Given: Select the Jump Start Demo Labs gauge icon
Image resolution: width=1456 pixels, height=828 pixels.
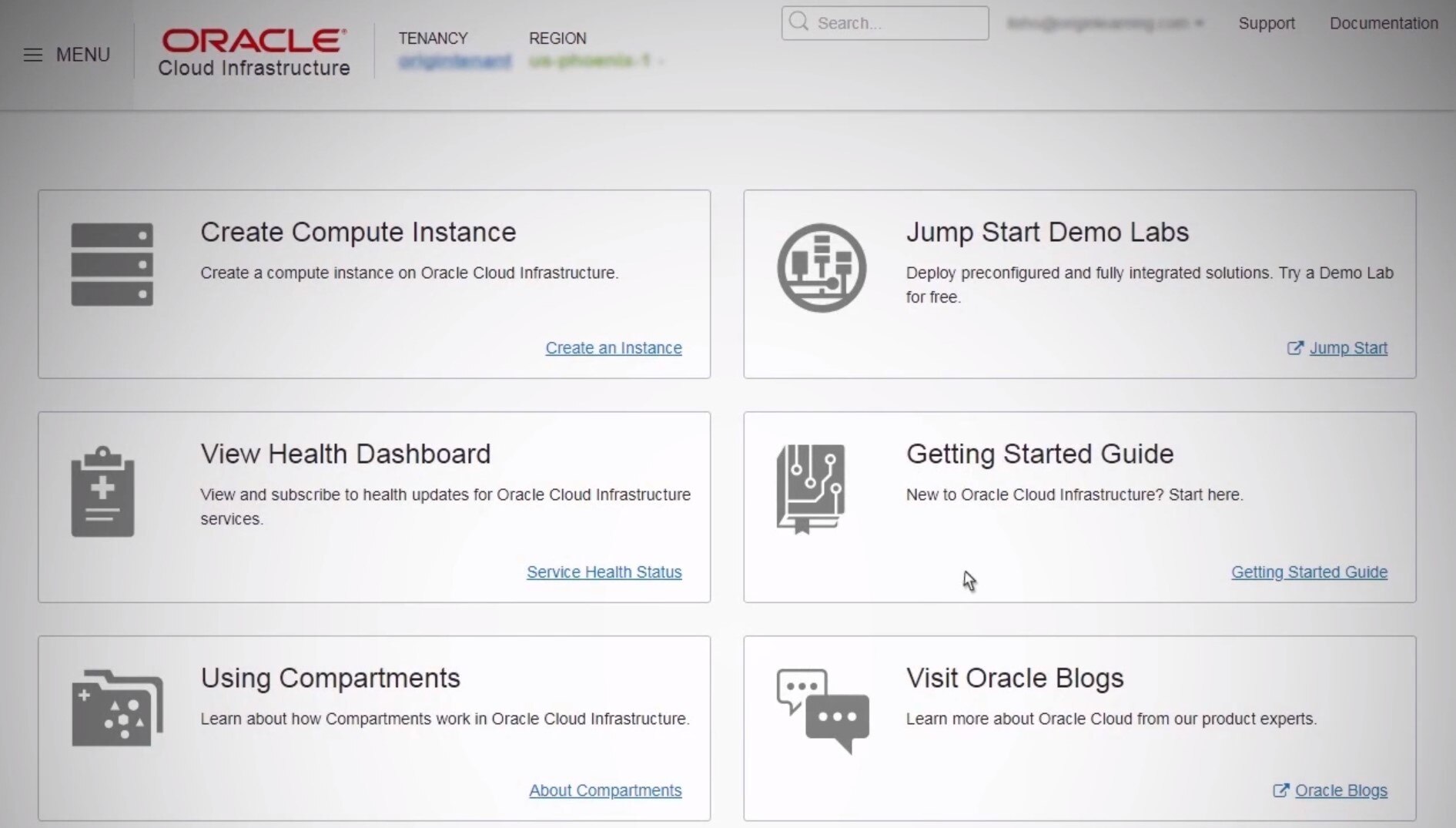Looking at the screenshot, I should pos(821,267).
